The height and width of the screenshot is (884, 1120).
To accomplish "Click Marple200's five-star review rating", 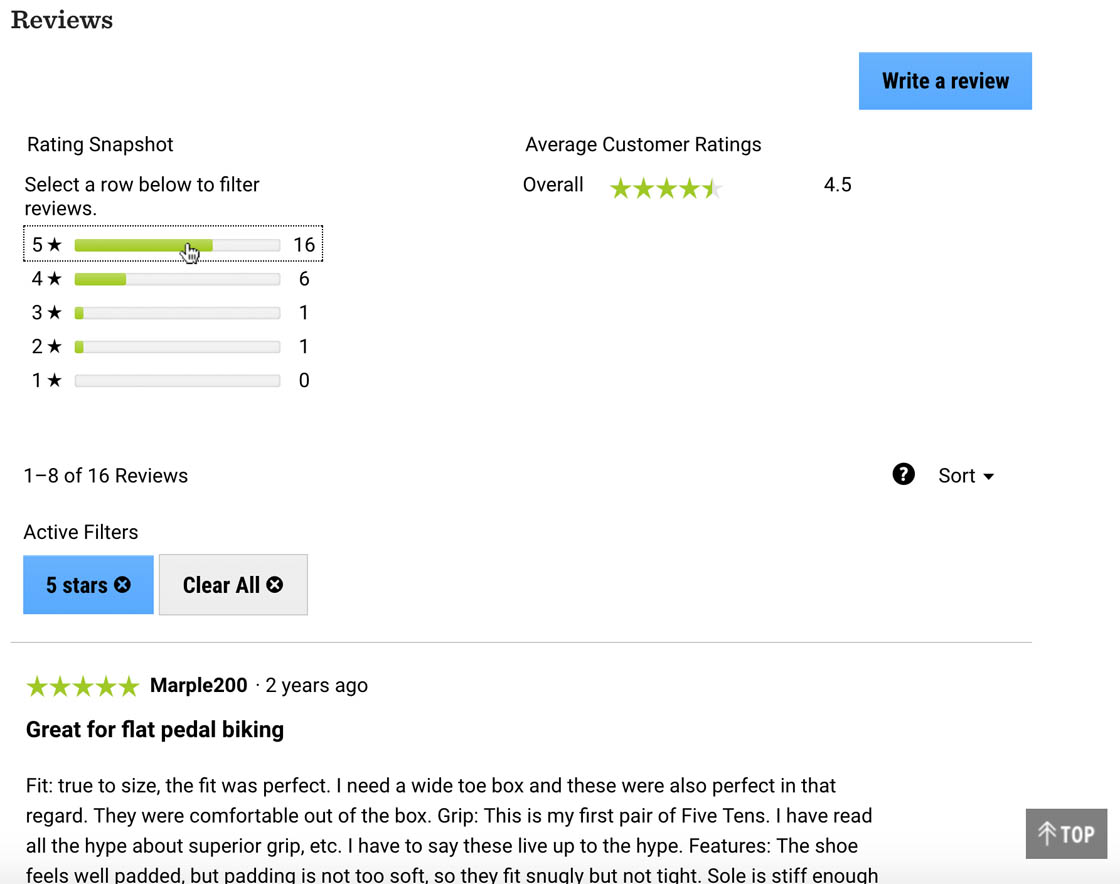I will pyautogui.click(x=83, y=686).
